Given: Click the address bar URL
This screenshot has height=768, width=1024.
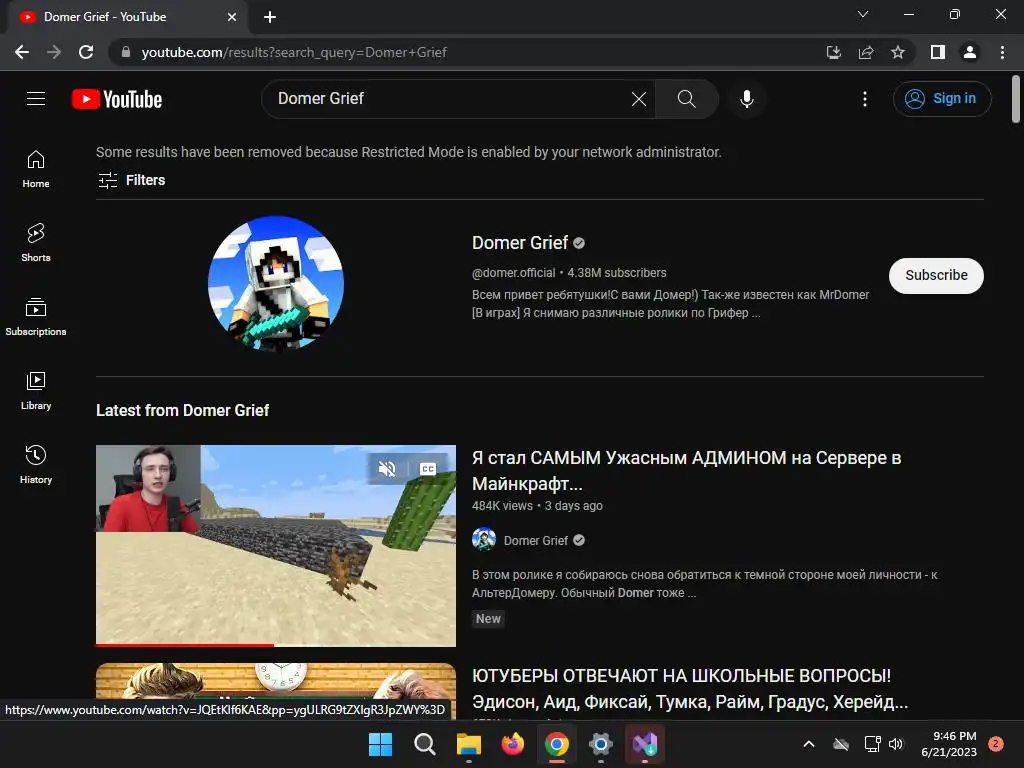Looking at the screenshot, I should click(294, 52).
